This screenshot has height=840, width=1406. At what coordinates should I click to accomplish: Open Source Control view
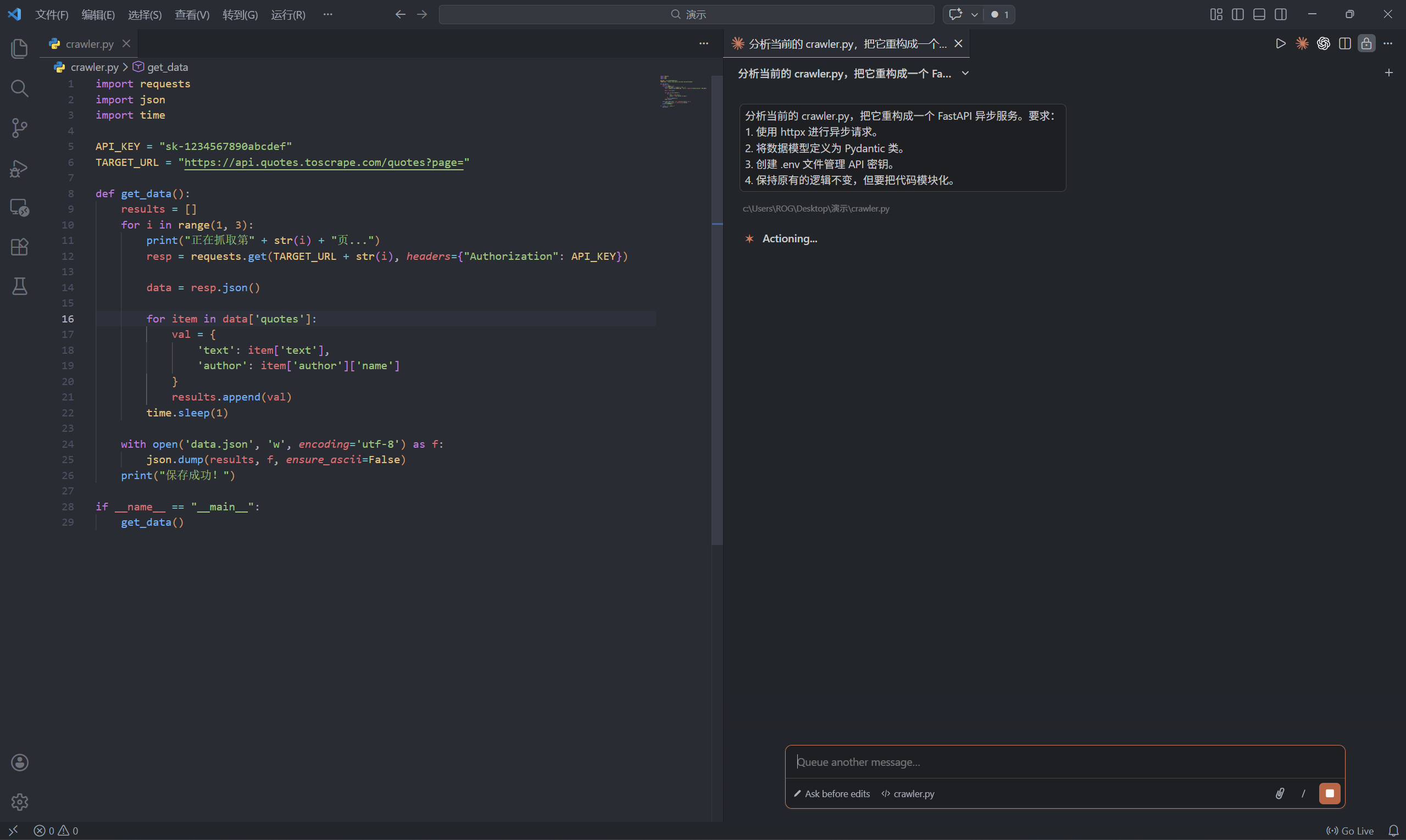(x=19, y=128)
